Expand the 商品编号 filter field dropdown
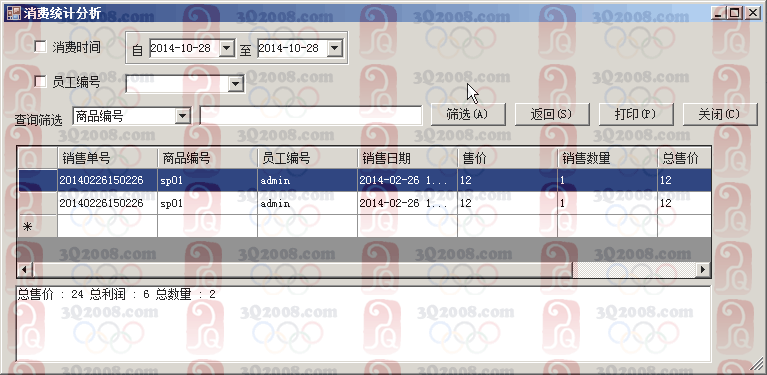Viewport: 767px width, 375px height. click(x=182, y=116)
